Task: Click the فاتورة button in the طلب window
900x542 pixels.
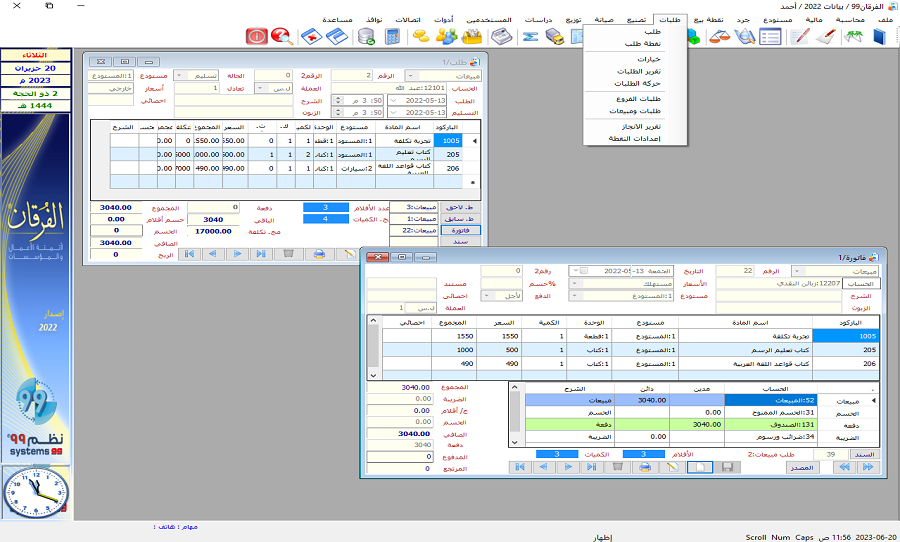Action: [x=460, y=230]
